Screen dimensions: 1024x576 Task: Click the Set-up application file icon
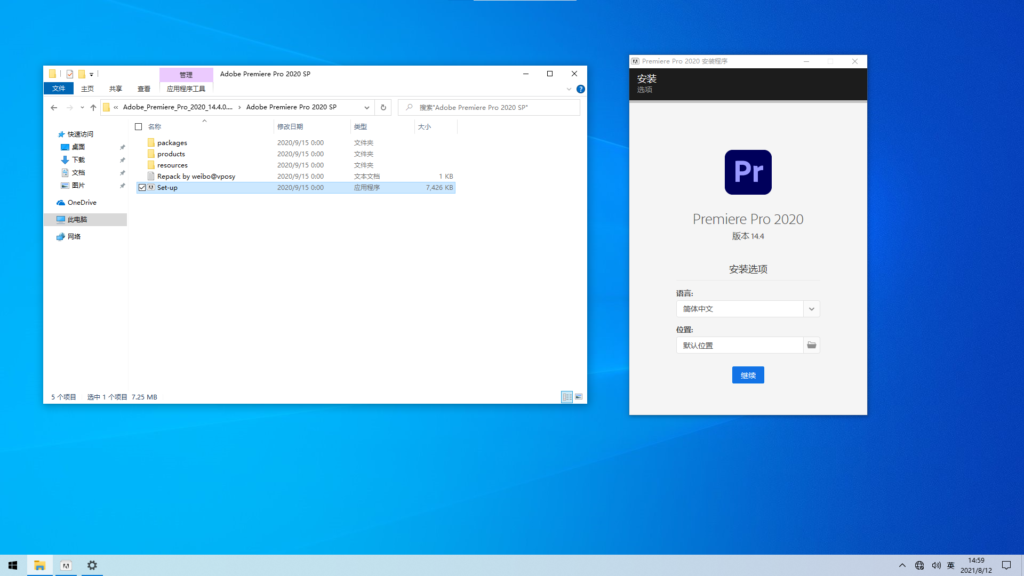151,187
